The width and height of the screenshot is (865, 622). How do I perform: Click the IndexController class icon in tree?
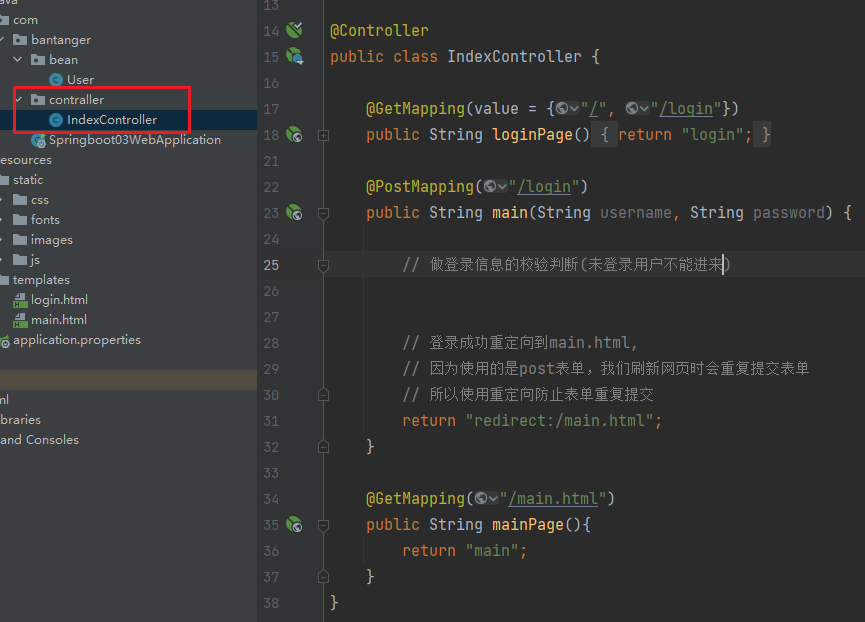(56, 120)
